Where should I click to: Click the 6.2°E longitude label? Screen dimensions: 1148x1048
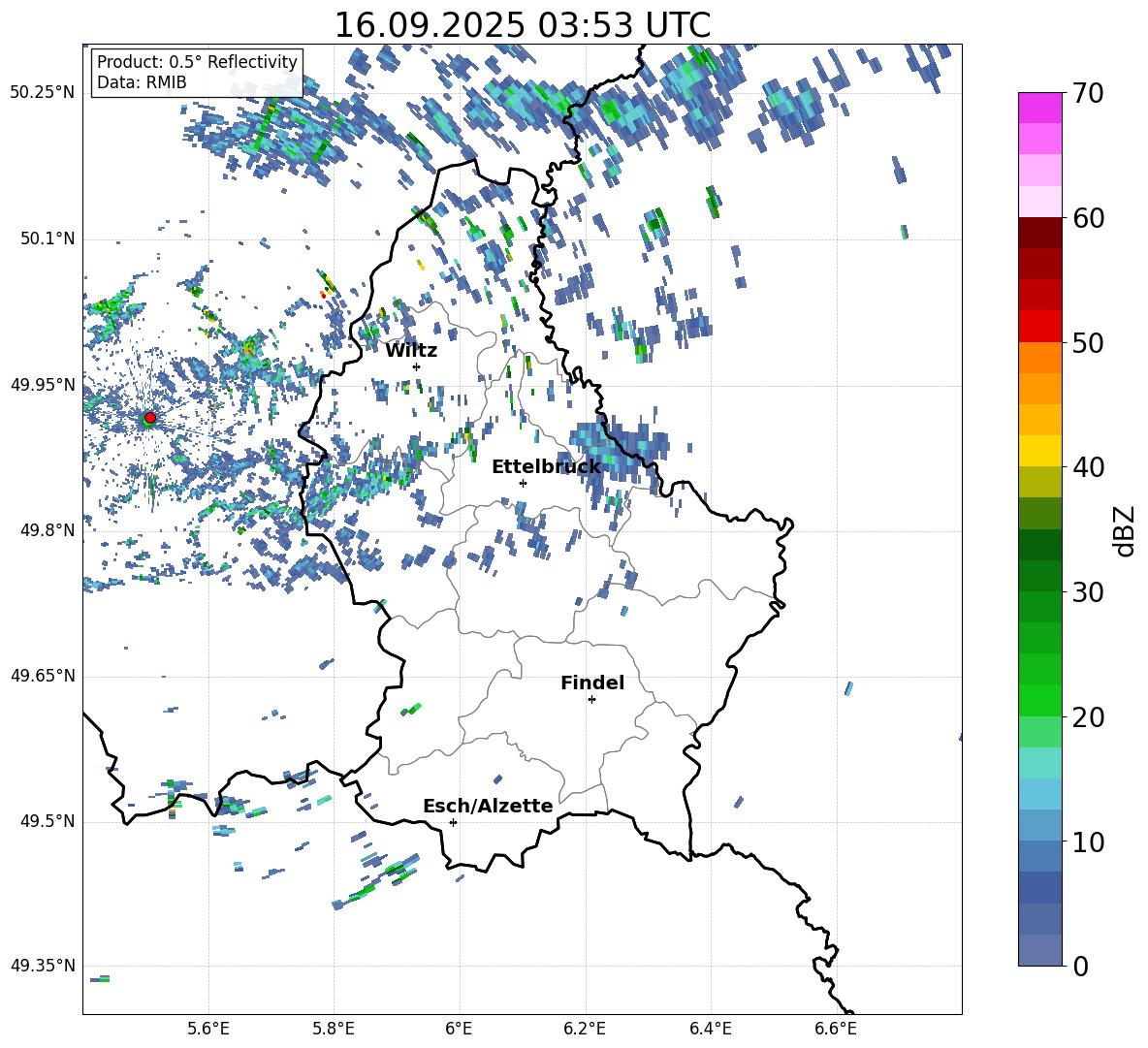tap(585, 1029)
